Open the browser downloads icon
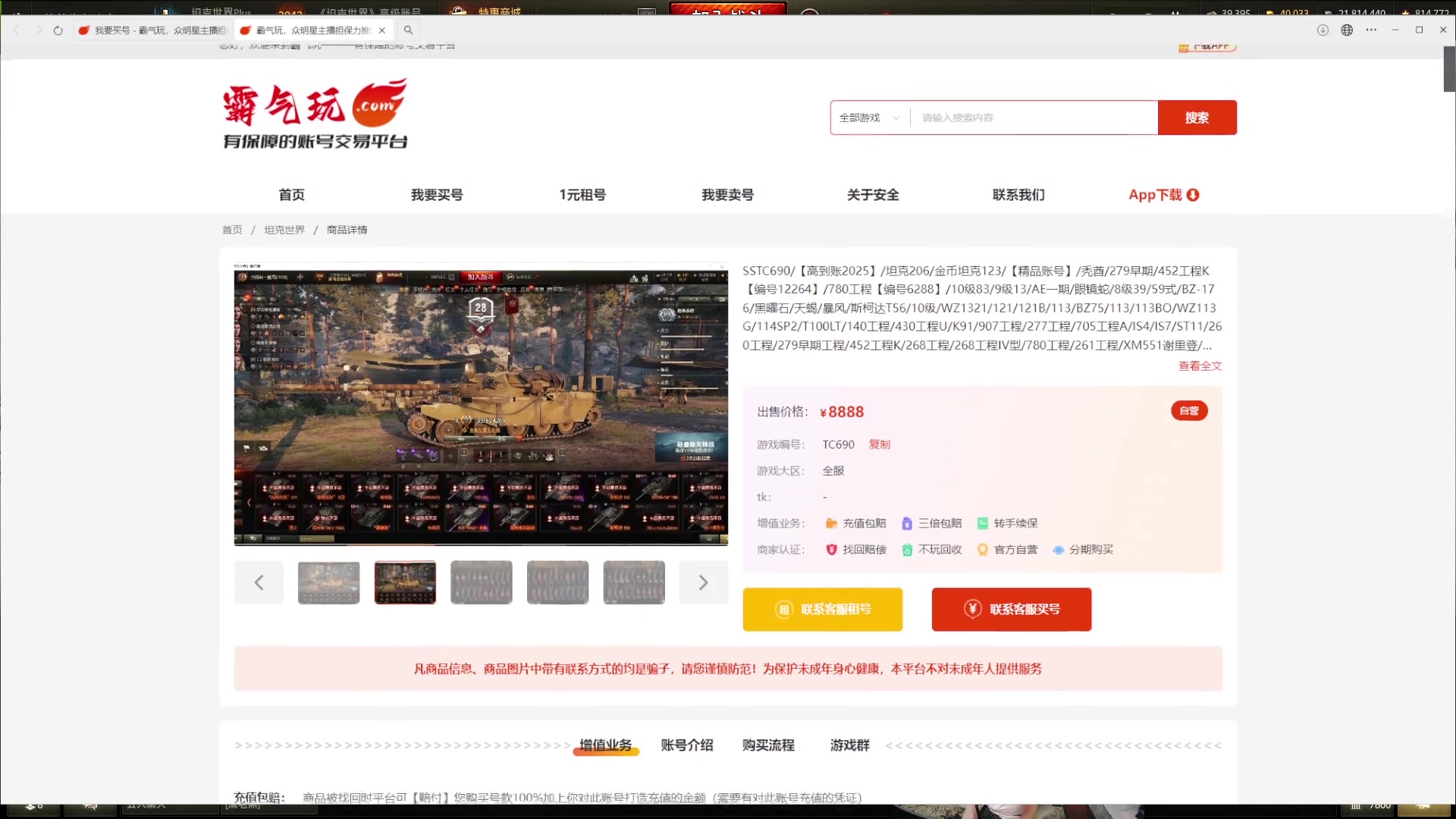Screen dimensions: 1456x819 pos(1323,30)
